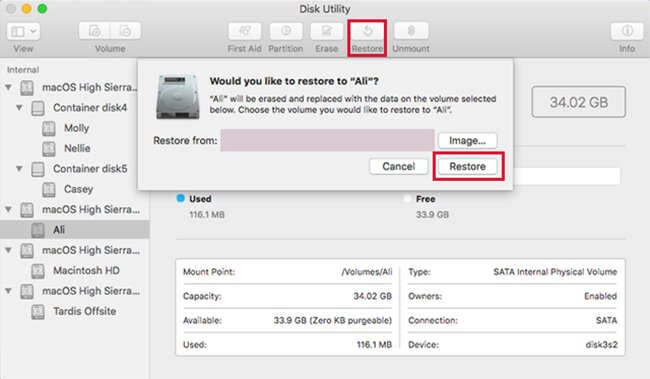Open the Restore from dropdown
The image size is (650, 379).
coord(327,140)
